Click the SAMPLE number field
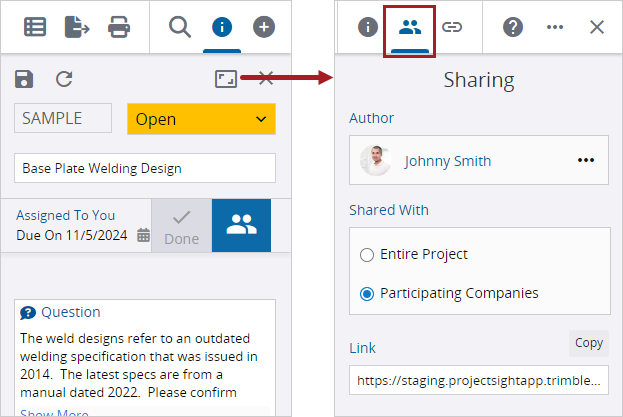The height and width of the screenshot is (417, 623). [x=63, y=118]
